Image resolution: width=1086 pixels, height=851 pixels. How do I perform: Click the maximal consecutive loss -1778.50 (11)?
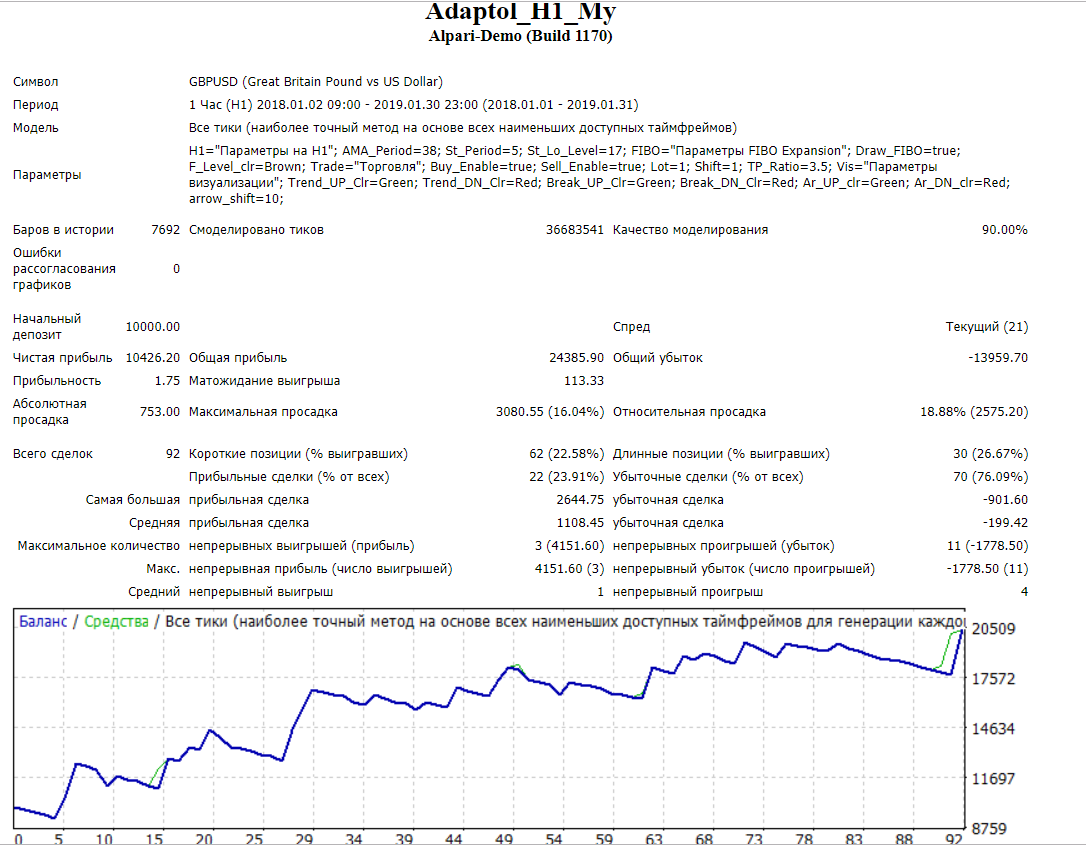[x=987, y=568]
